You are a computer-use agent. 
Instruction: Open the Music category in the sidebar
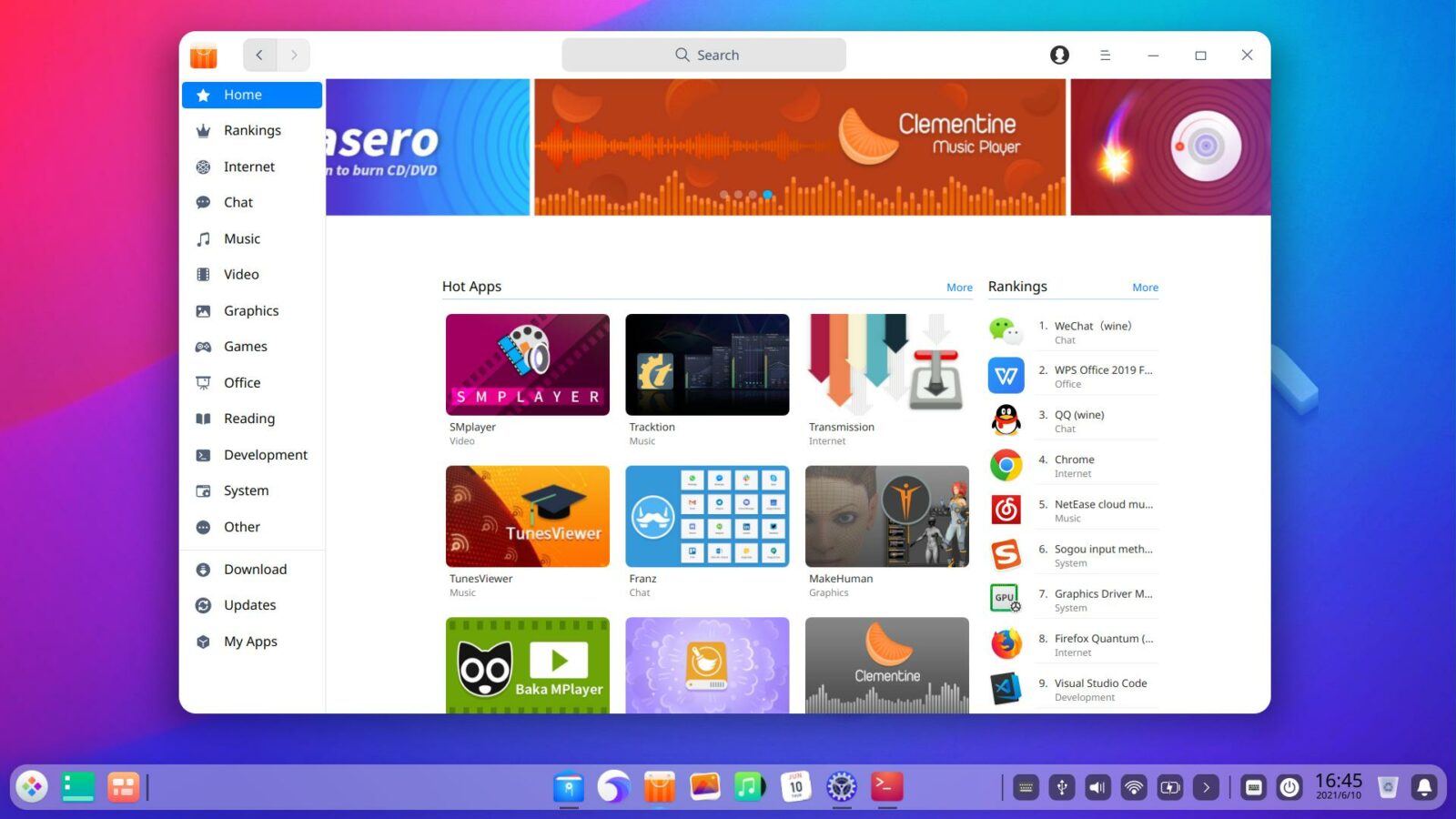[x=241, y=238]
